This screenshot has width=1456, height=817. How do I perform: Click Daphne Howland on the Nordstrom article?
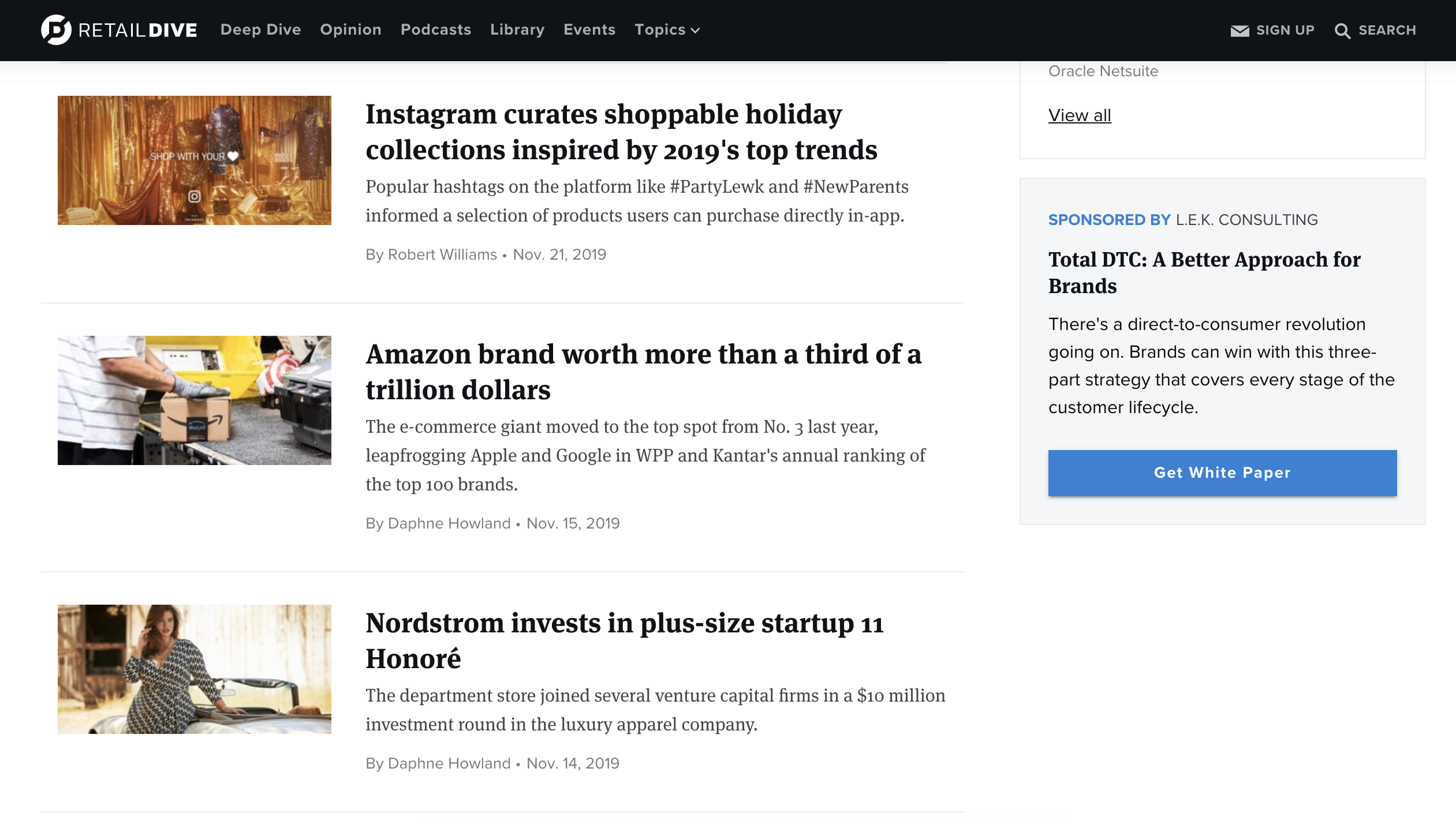click(449, 763)
